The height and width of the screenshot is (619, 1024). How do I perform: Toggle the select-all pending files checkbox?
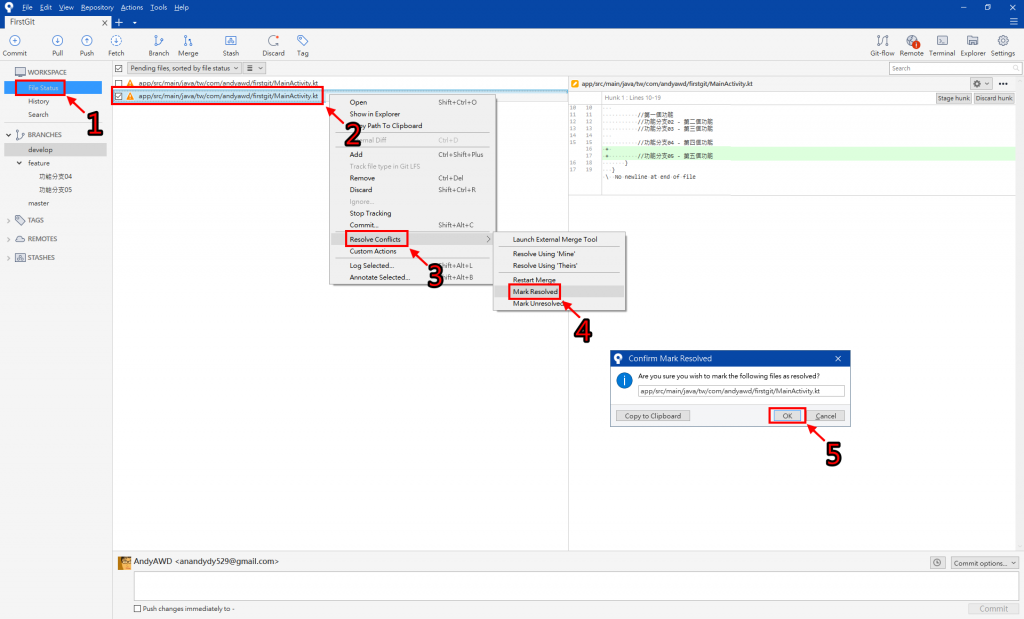click(118, 68)
